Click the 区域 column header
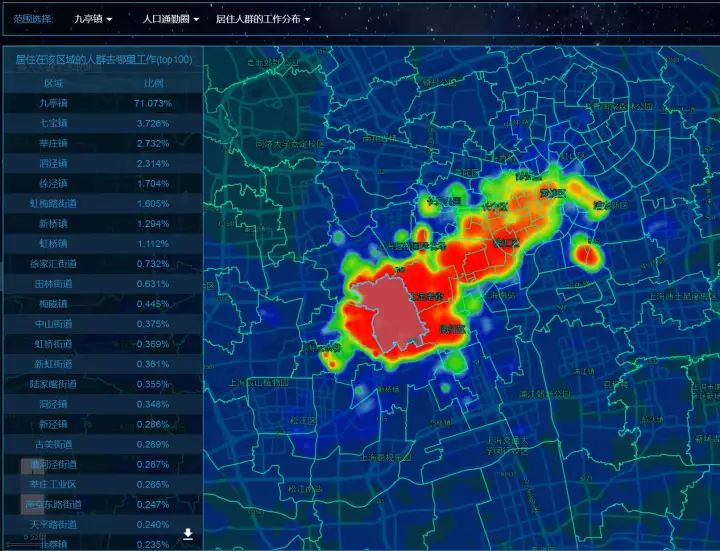 (54, 84)
